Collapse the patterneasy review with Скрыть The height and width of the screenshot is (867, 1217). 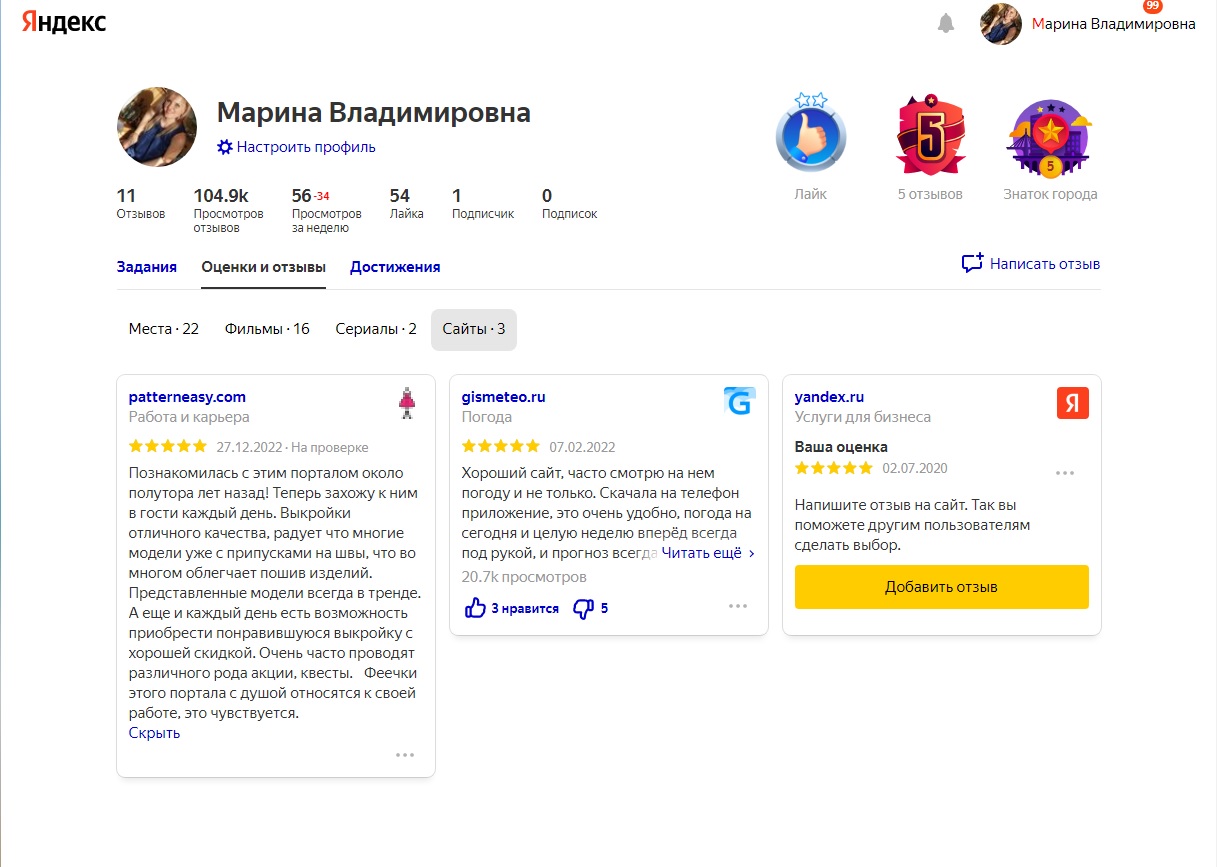154,733
